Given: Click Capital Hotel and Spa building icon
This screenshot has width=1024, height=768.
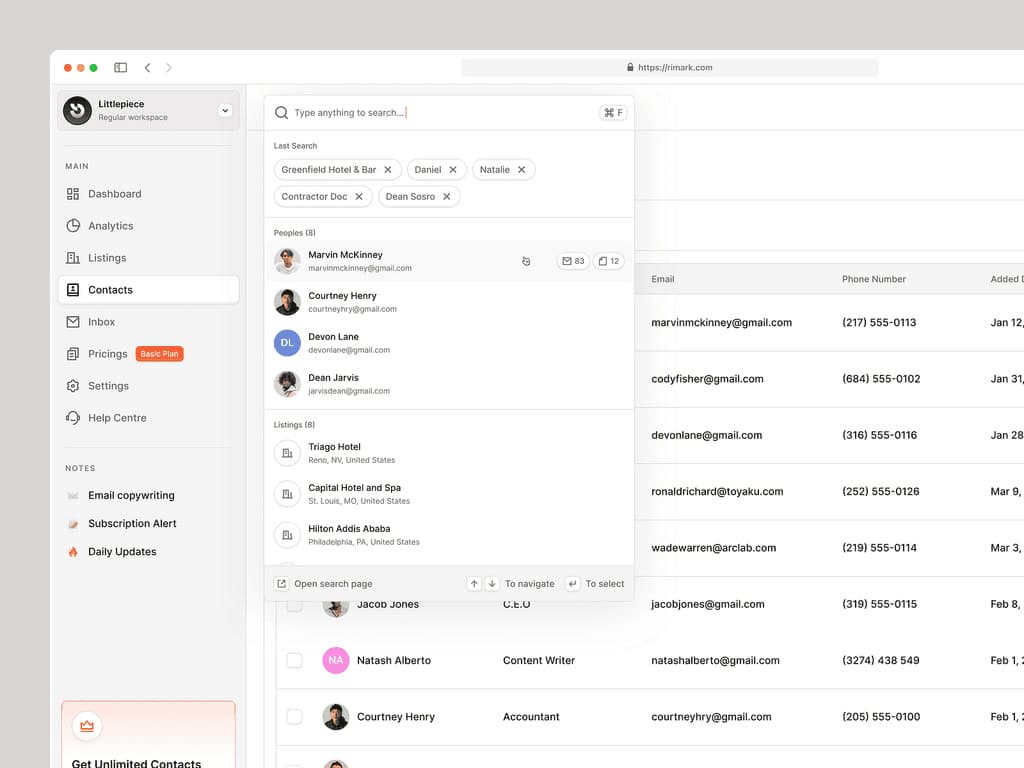Looking at the screenshot, I should coord(287,494).
